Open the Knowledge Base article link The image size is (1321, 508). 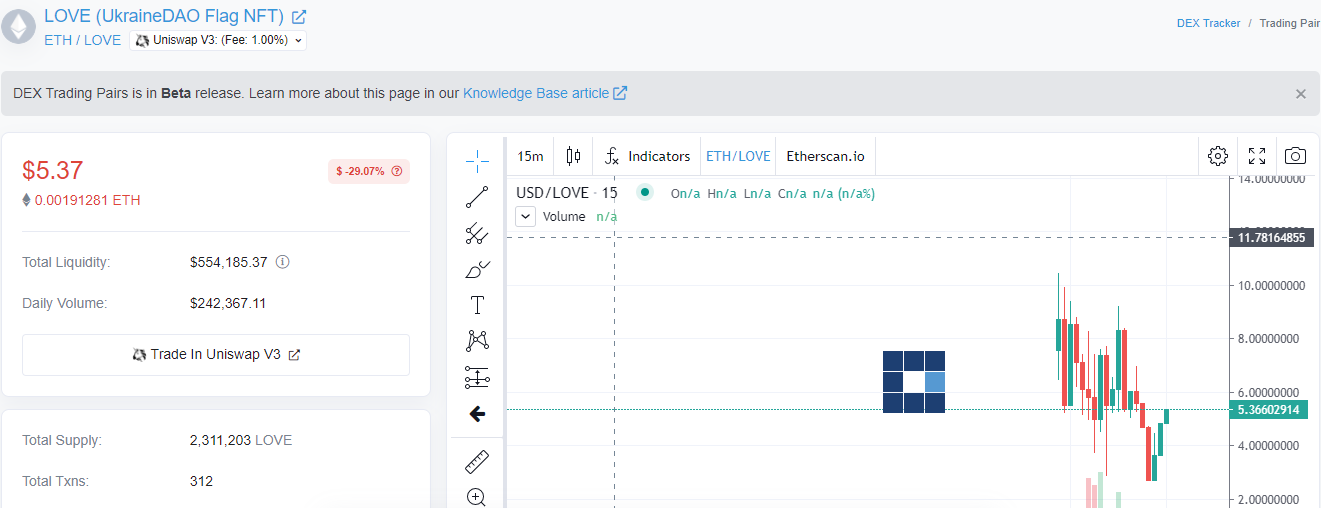(x=545, y=93)
